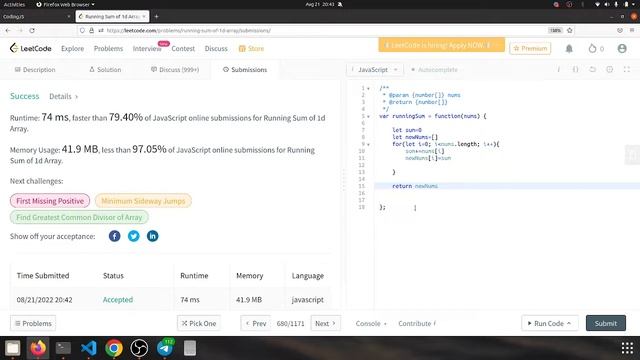
Task: Open the clock and calendar panel
Action: pyautogui.click(x=320, y=4)
